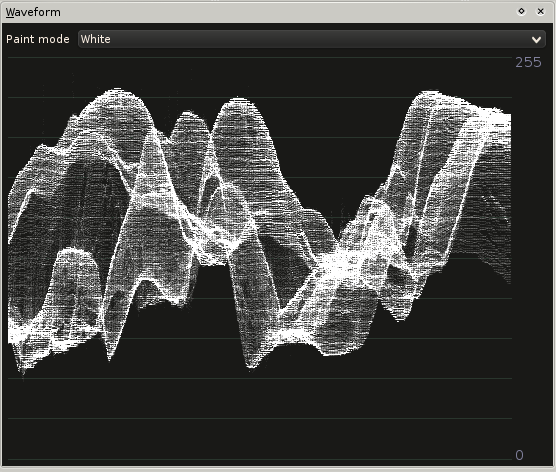
Task: Select the Paint mode combo box showing White
Action: 311,39
